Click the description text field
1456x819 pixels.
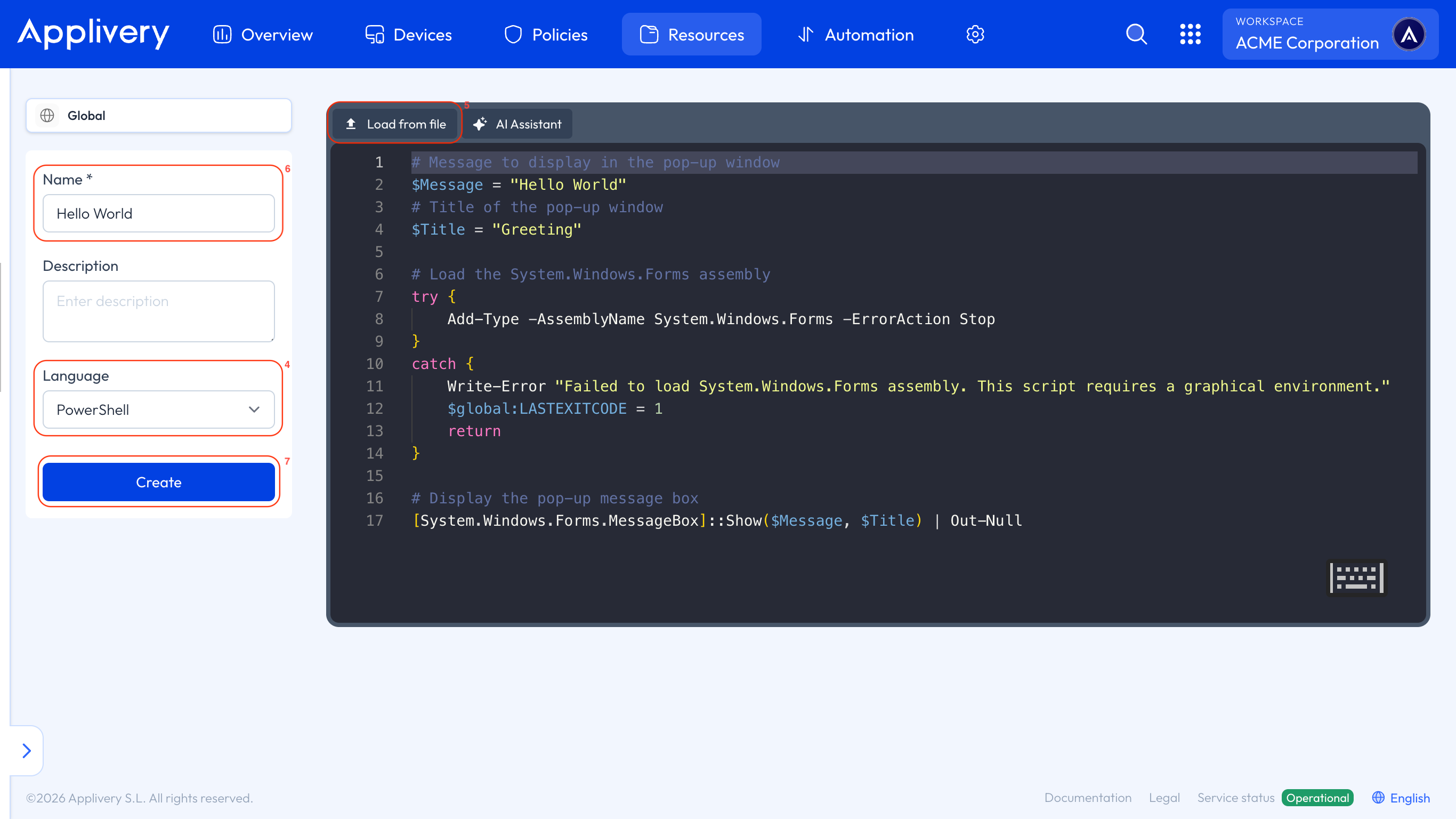pyautogui.click(x=158, y=311)
